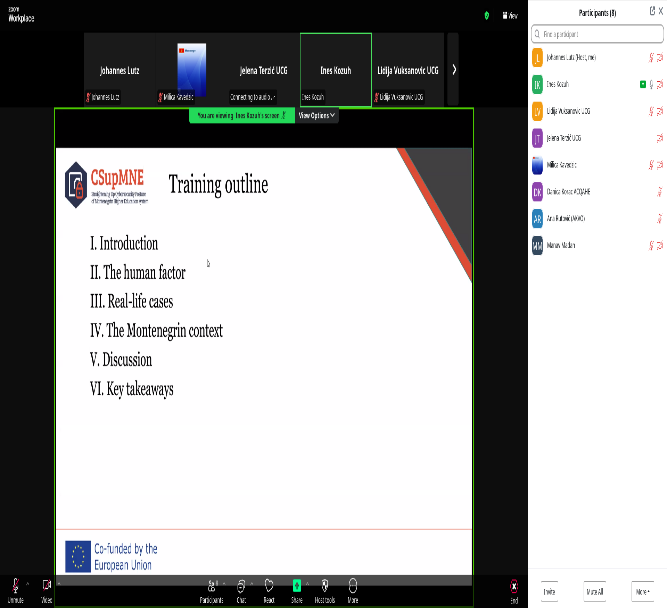Click Ines Kozuh microphone icon
Screen dimensions: 667x608
tap(651, 84)
